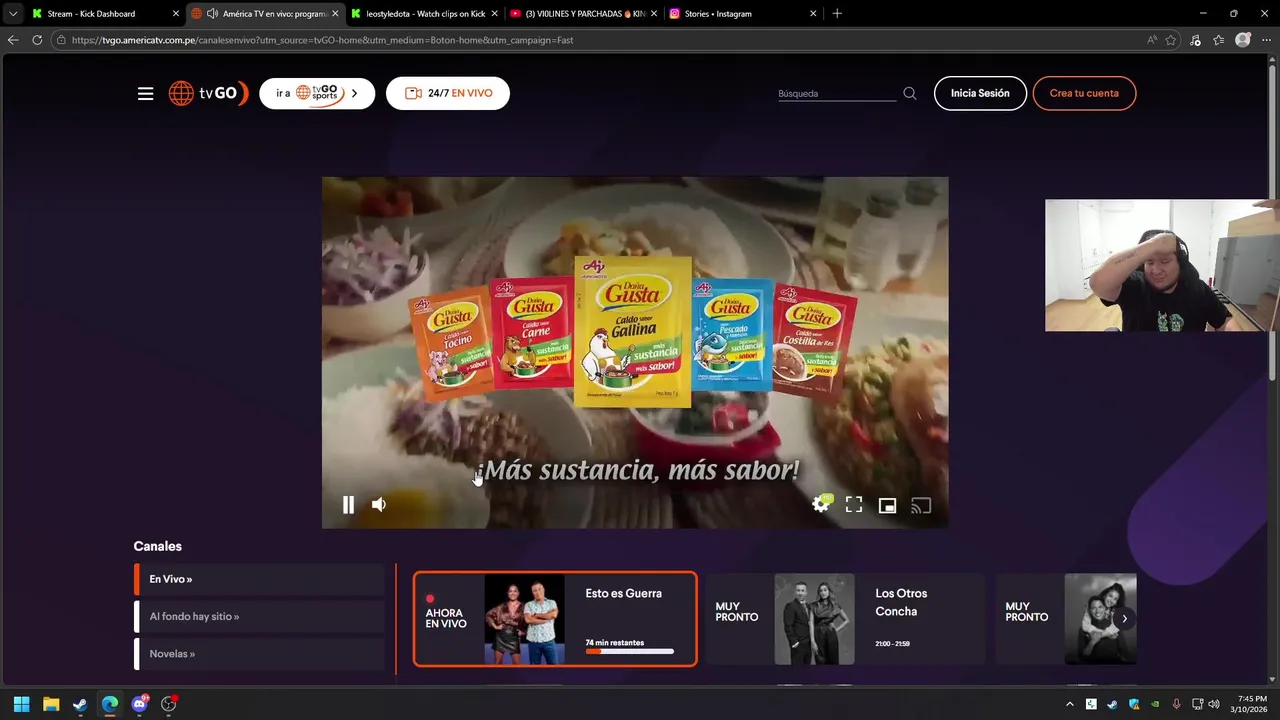The image size is (1280, 720).
Task: Enter fullscreen in video player
Action: [854, 505]
